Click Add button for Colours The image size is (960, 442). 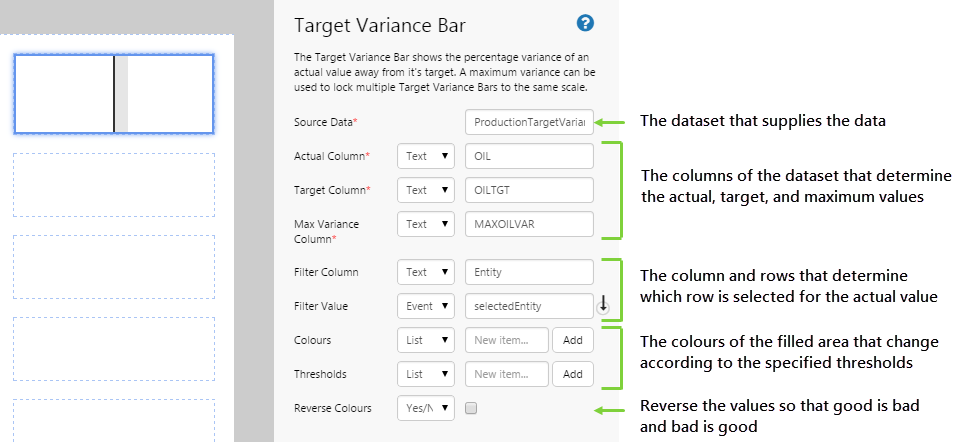(573, 340)
